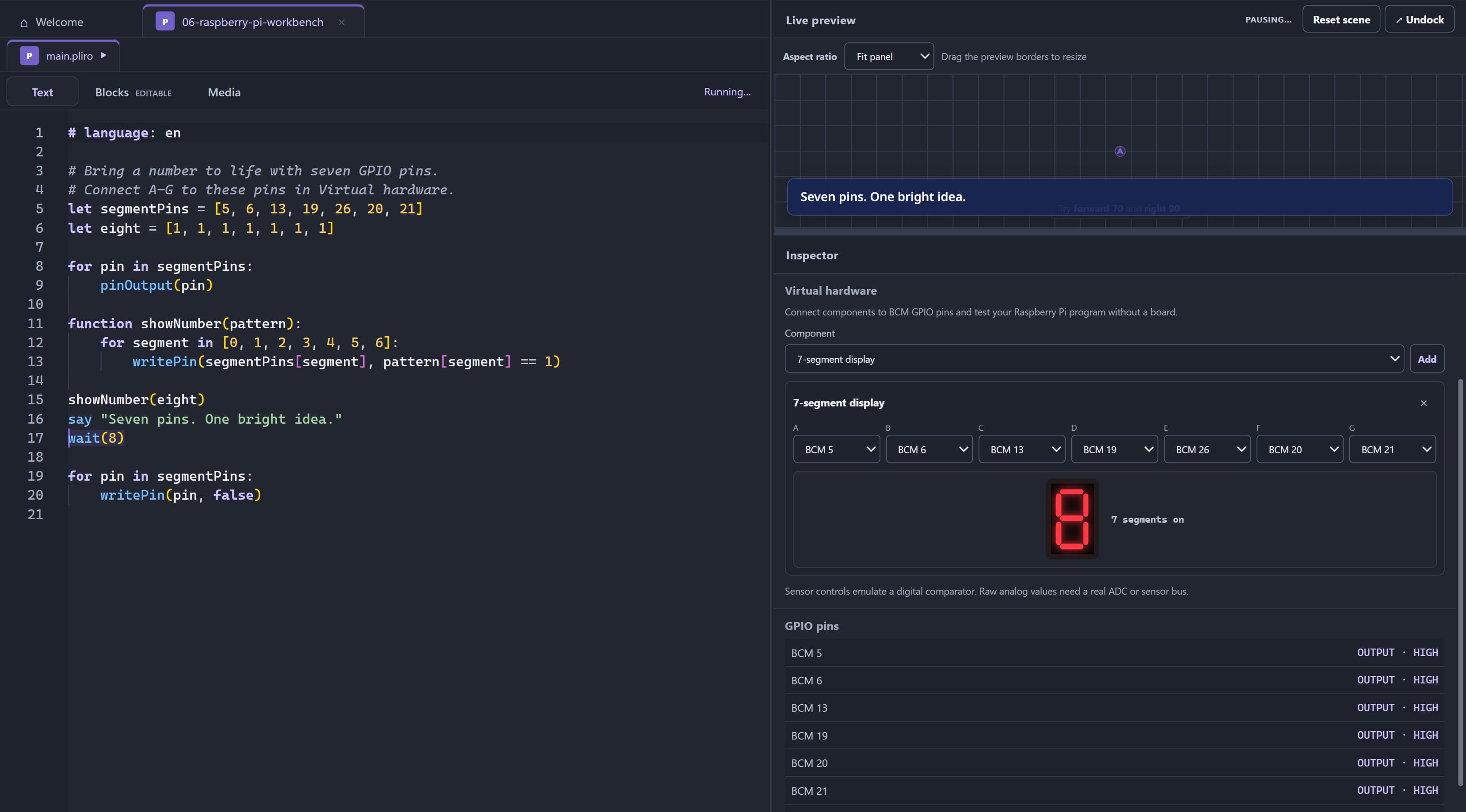Open segment D pin dropdown BCM 19
This screenshot has width=1466, height=812.
[1114, 450]
